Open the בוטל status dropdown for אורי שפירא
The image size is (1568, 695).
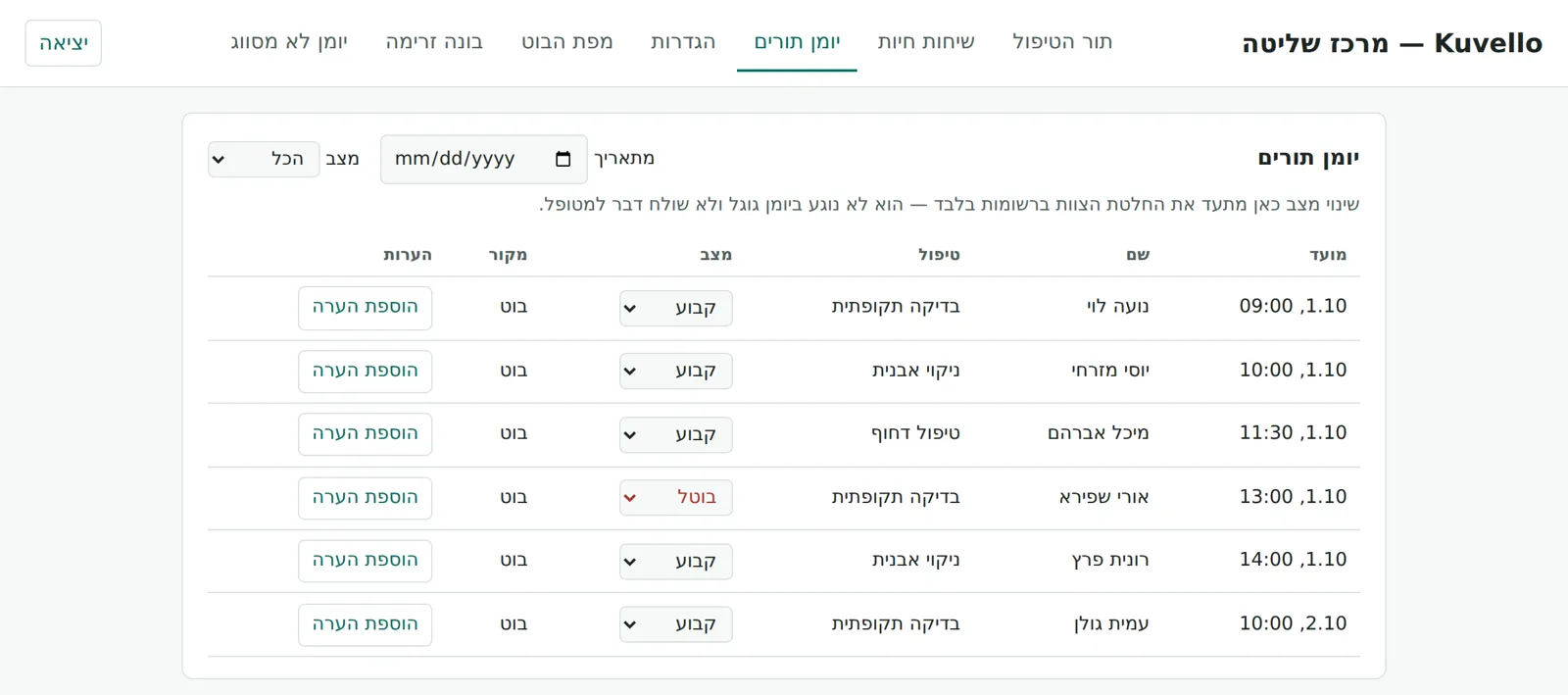(x=676, y=497)
